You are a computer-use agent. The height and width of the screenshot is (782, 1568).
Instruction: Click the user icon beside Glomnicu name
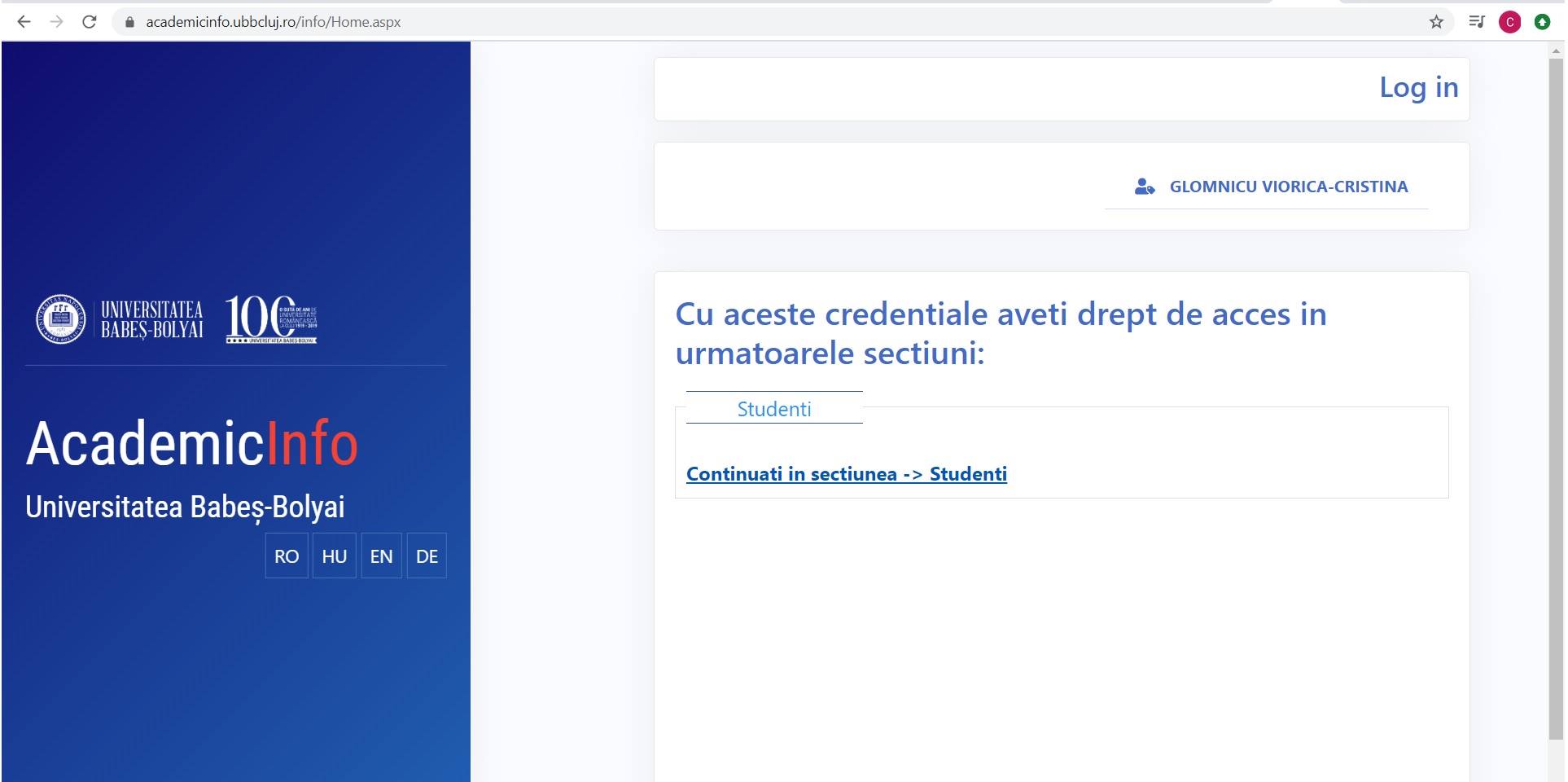click(x=1145, y=187)
